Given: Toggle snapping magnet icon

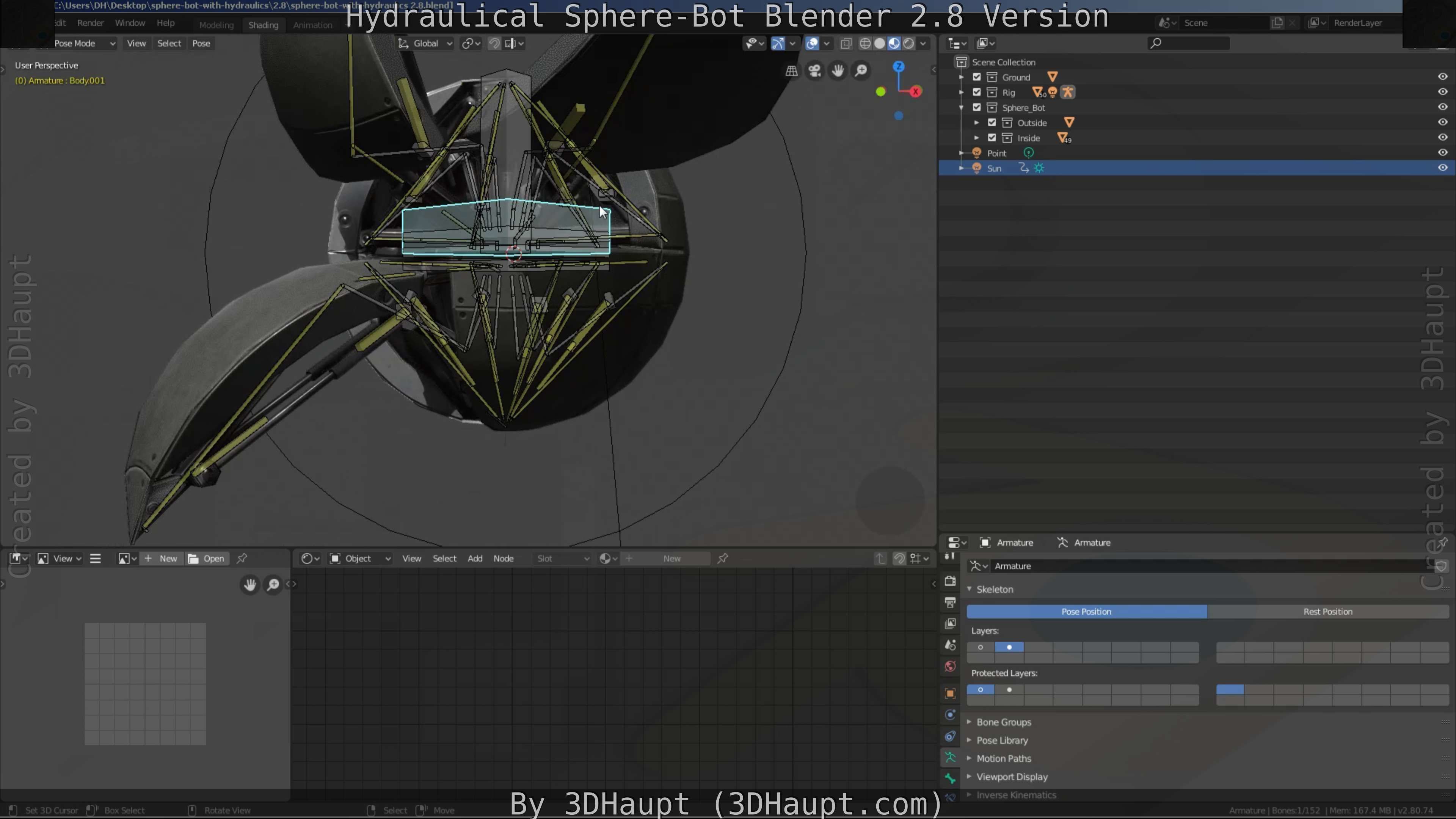Looking at the screenshot, I should (x=494, y=44).
